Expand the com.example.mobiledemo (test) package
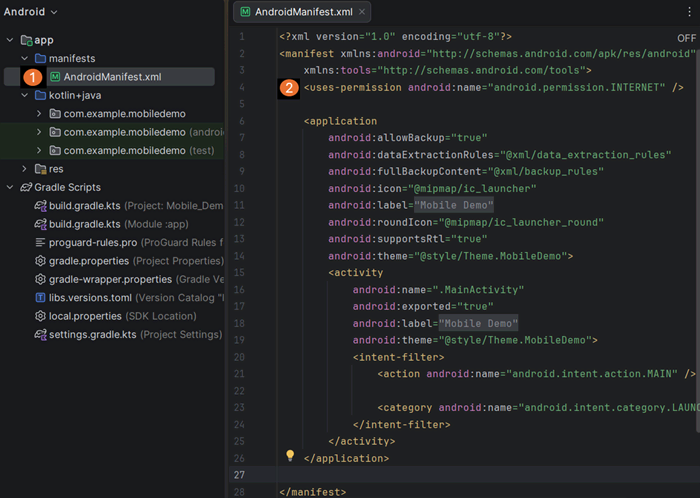The image size is (700, 498). click(39, 150)
